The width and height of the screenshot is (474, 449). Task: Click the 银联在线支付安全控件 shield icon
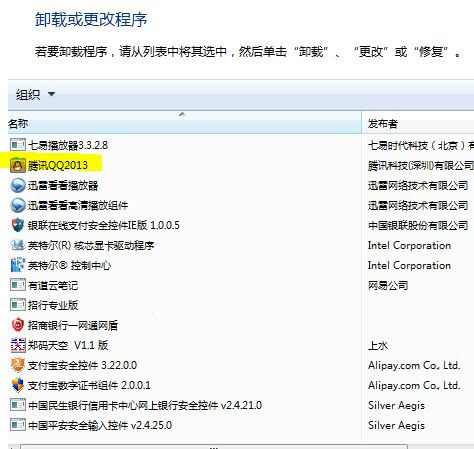coord(18,225)
